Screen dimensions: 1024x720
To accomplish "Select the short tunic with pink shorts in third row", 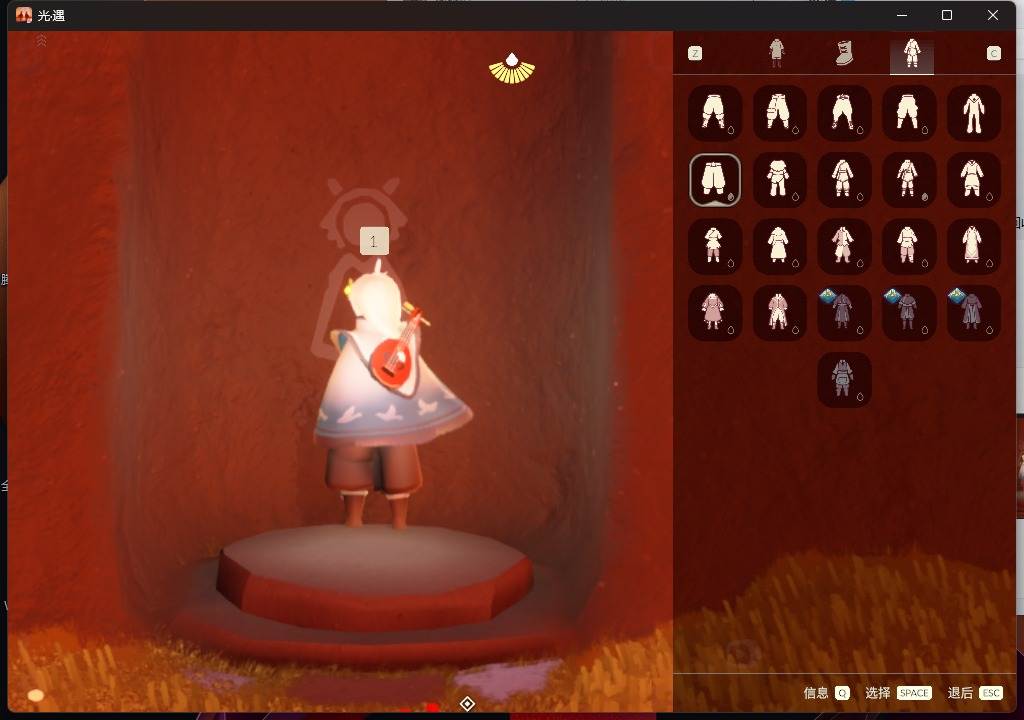I will tap(714, 246).
